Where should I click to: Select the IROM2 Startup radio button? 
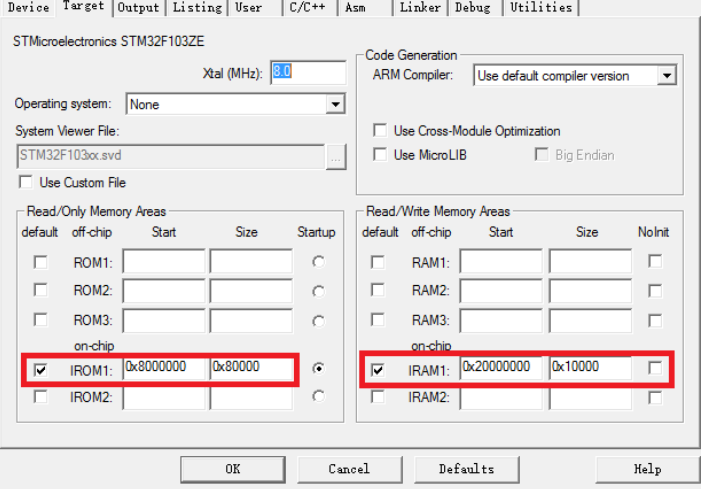(x=318, y=396)
